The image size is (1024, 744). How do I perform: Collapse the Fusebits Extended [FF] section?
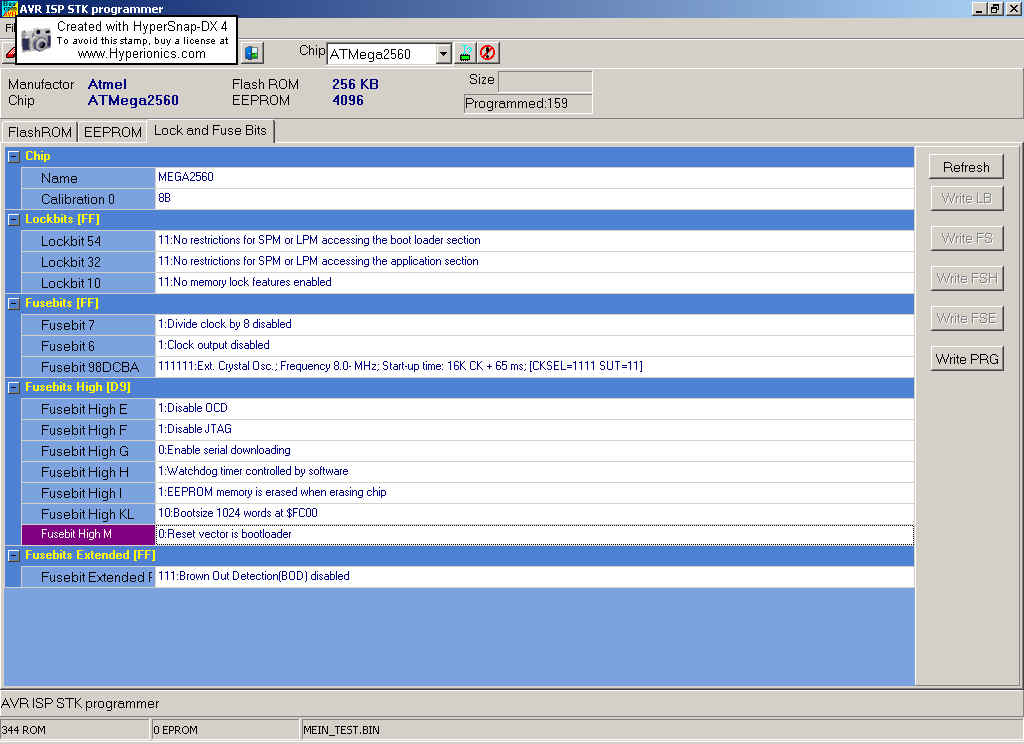[13, 555]
